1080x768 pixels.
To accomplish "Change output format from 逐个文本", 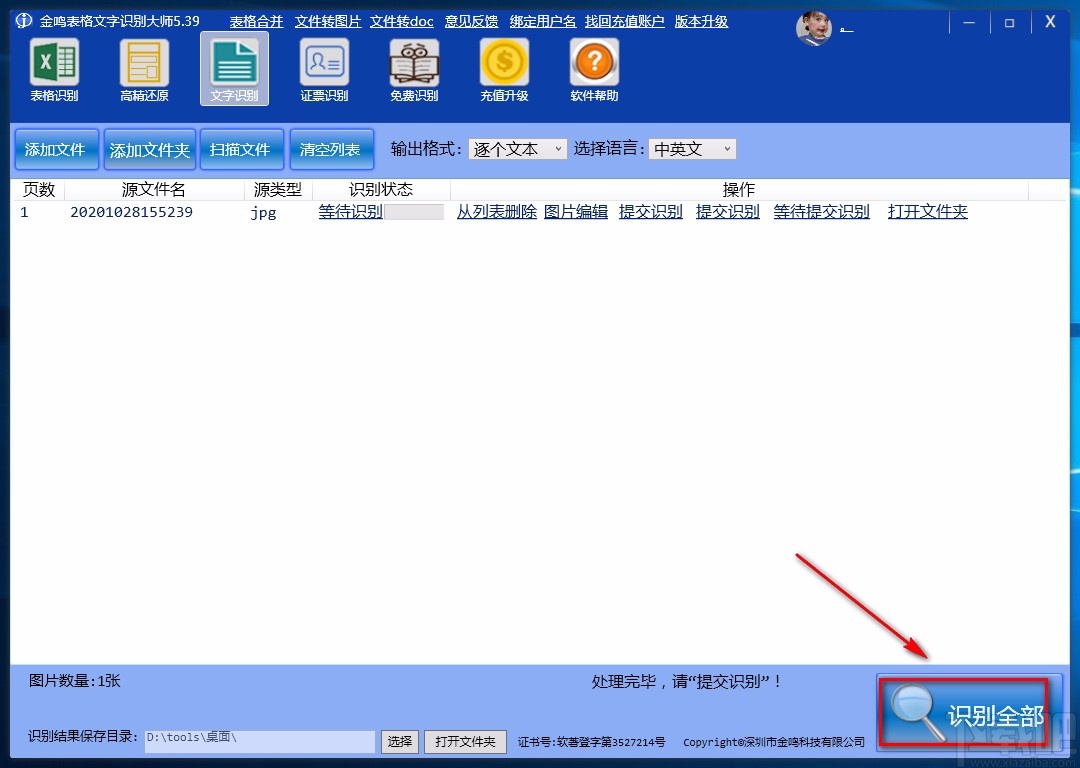I will [x=557, y=148].
